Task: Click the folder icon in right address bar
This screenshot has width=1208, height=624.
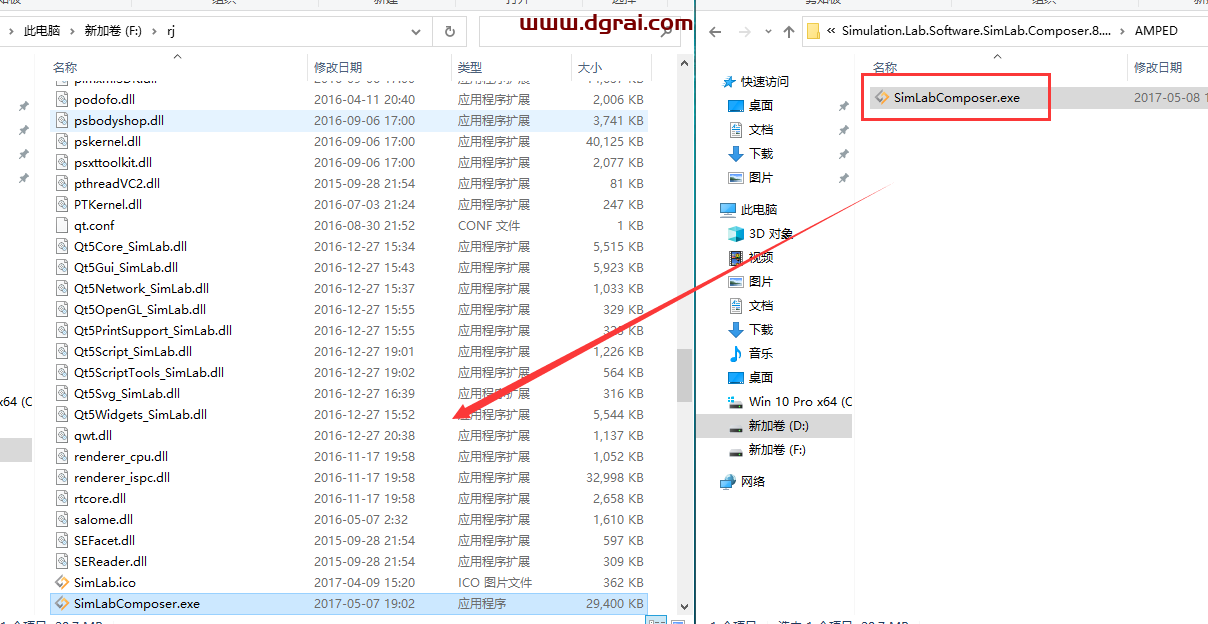Action: (814, 31)
